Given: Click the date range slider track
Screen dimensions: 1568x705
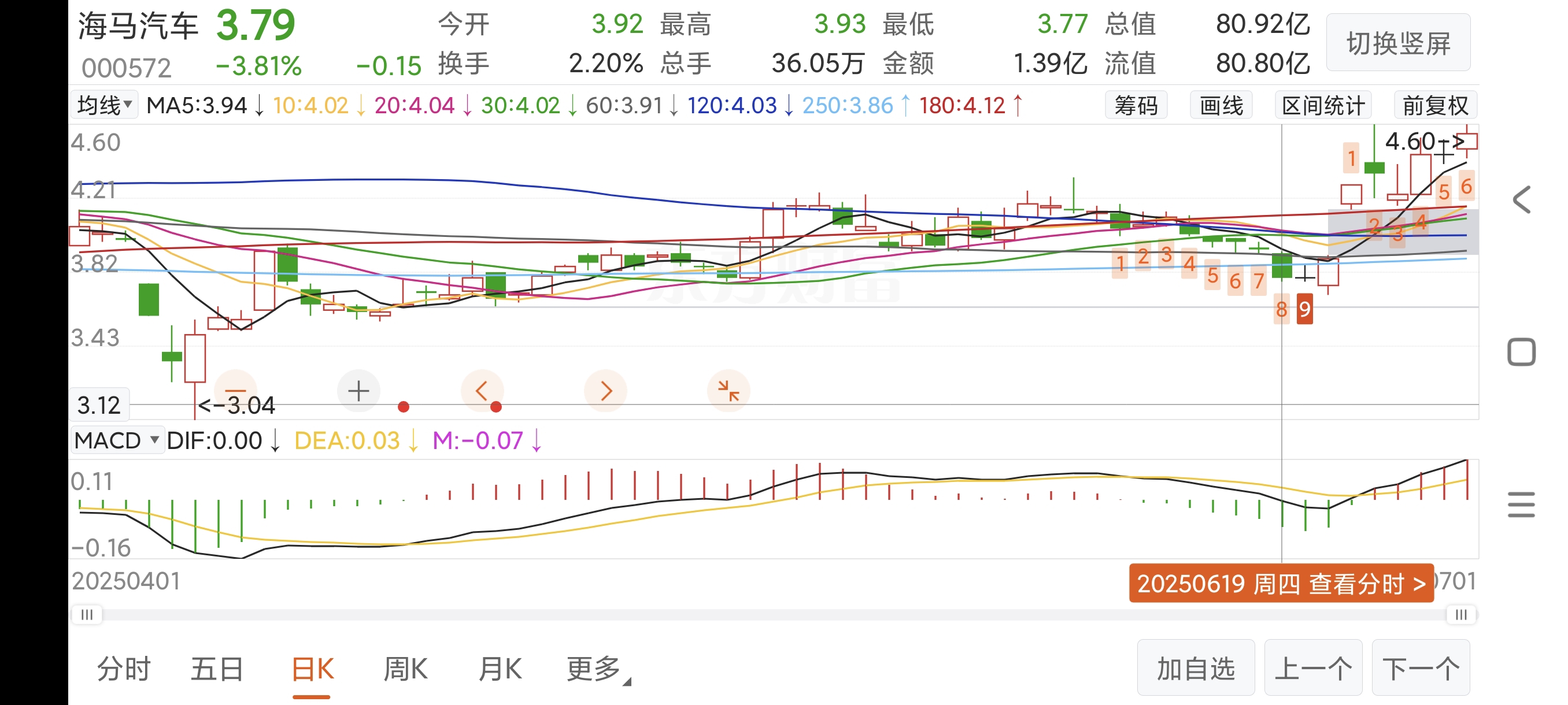Looking at the screenshot, I should tap(774, 614).
